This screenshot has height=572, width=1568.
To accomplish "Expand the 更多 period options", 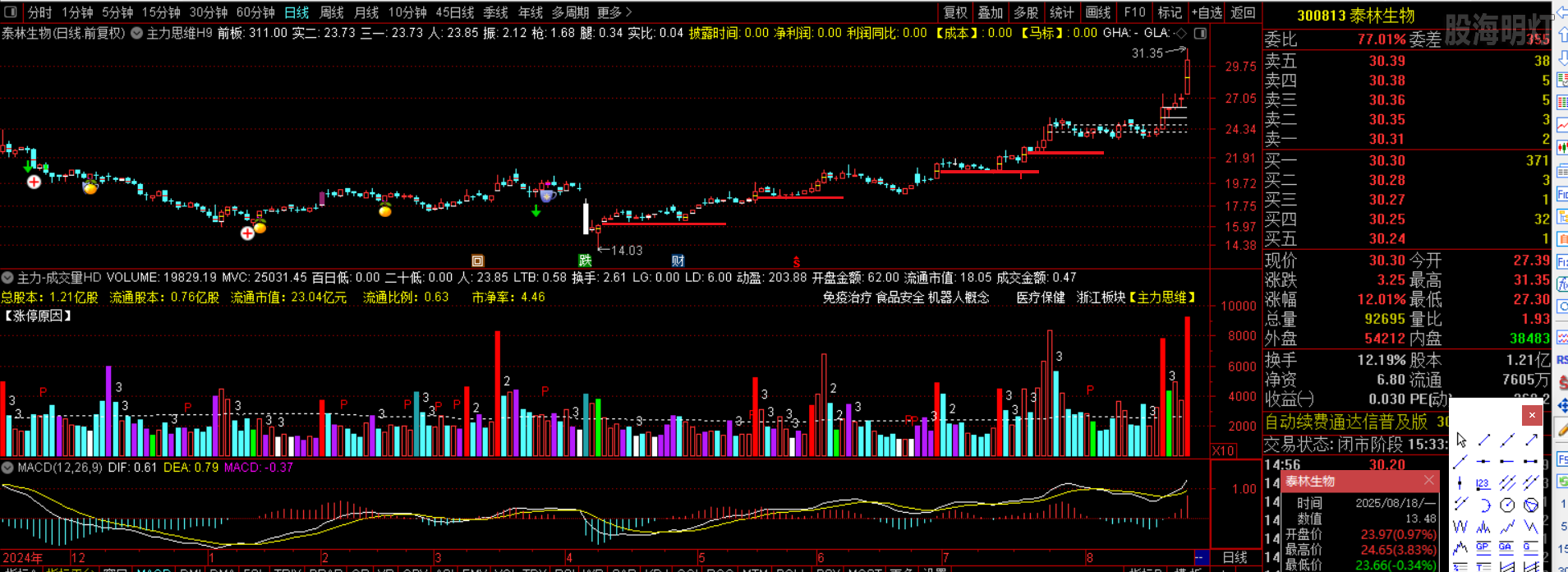I will [614, 12].
